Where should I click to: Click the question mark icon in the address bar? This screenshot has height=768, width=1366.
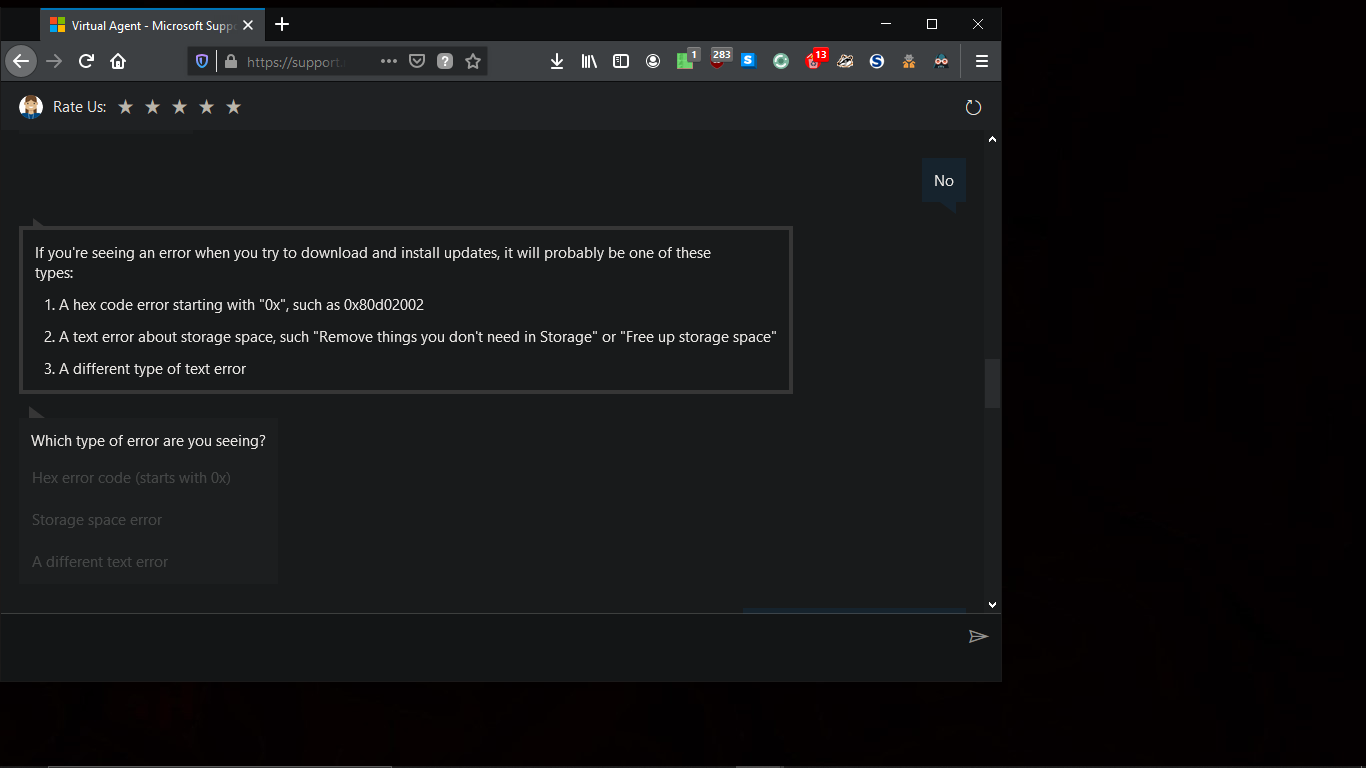pos(445,61)
